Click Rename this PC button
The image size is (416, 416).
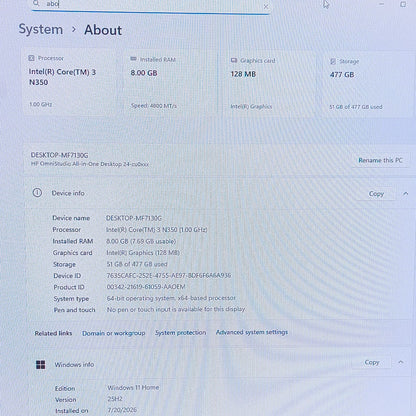pyautogui.click(x=380, y=160)
